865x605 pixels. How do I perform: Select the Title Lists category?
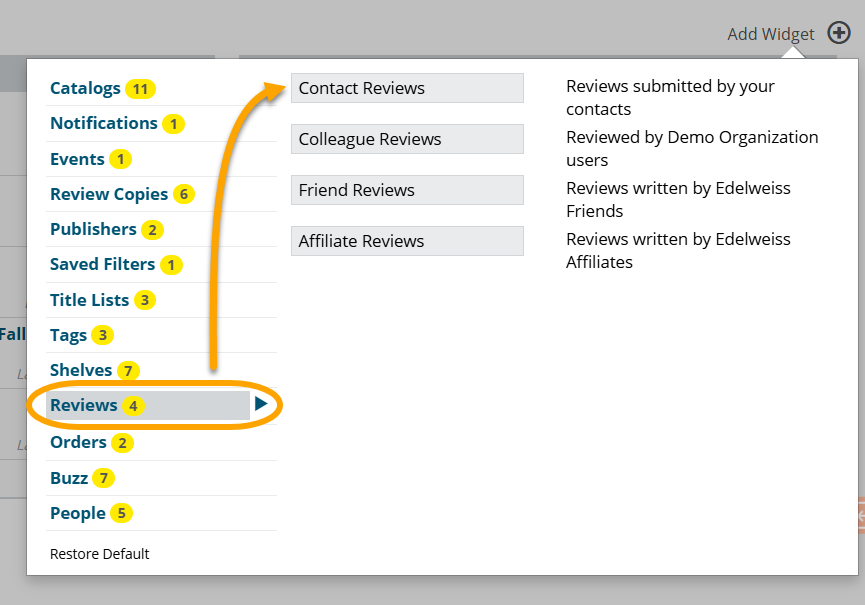pyautogui.click(x=89, y=300)
